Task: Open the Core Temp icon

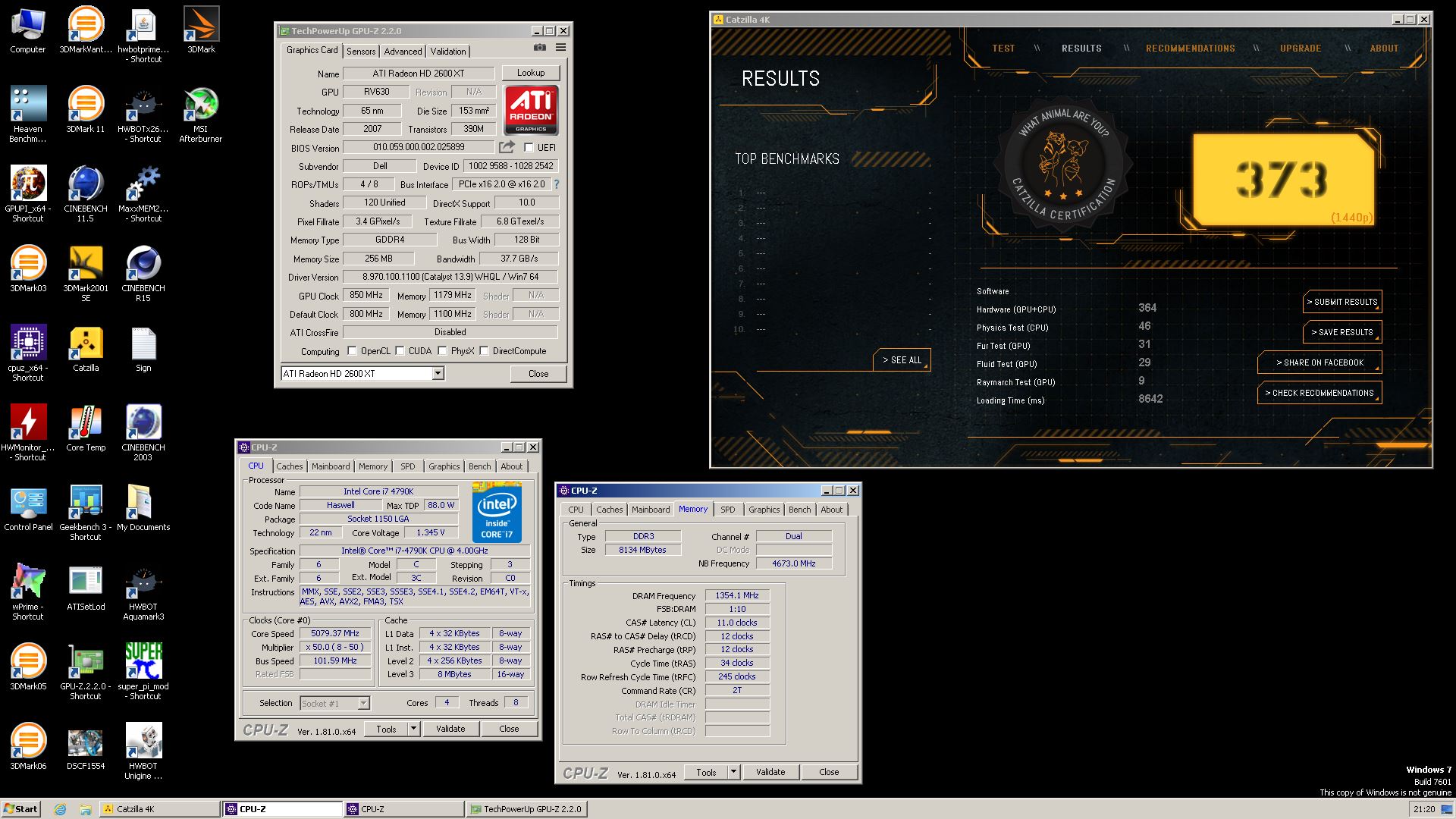Action: (x=86, y=428)
